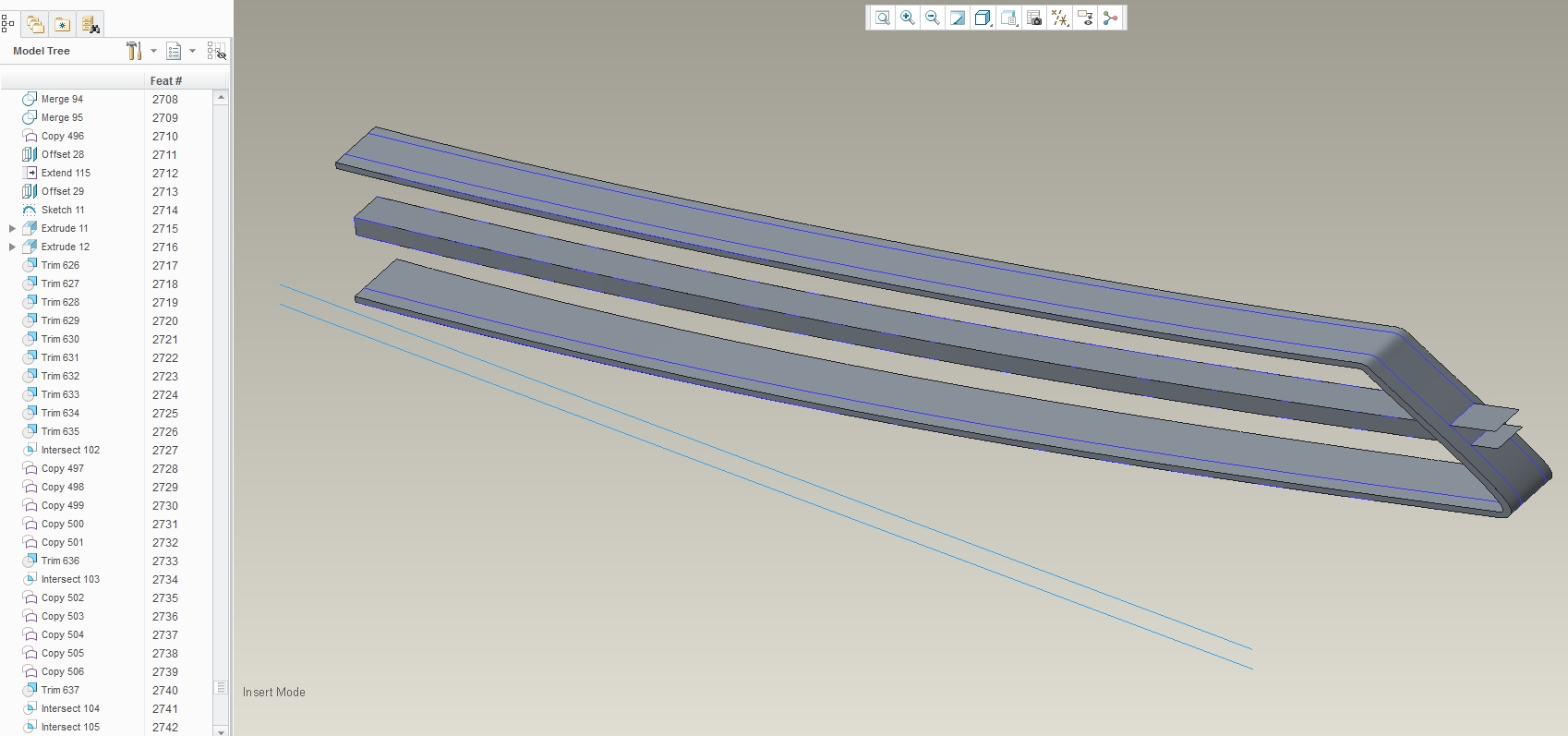
Task: Select the Offset 28 feature
Action: point(62,154)
